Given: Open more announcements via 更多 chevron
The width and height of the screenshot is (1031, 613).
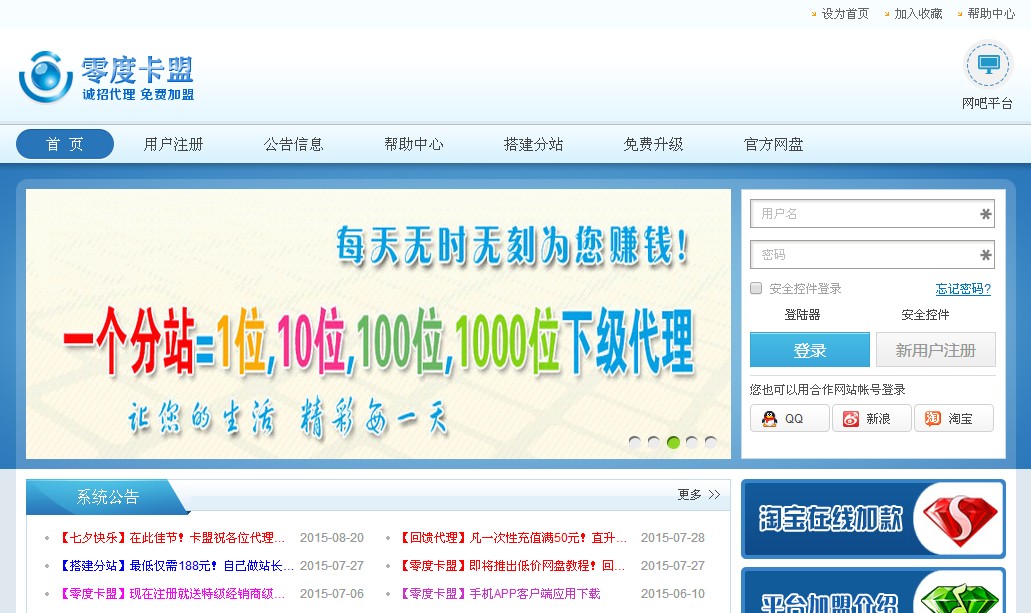Looking at the screenshot, I should click(699, 495).
